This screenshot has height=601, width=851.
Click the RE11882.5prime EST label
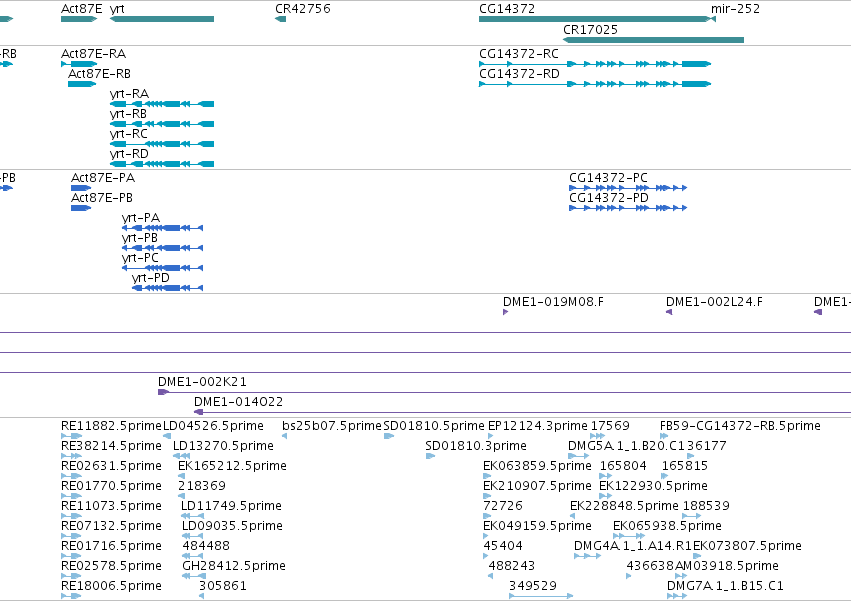pyautogui.click(x=111, y=426)
